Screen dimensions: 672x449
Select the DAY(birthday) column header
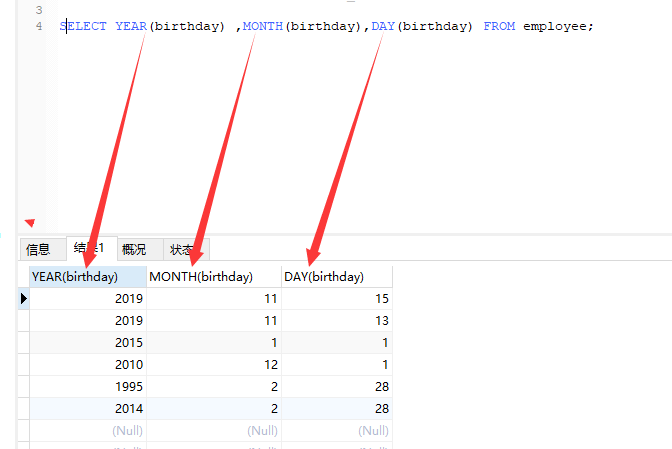click(x=337, y=277)
